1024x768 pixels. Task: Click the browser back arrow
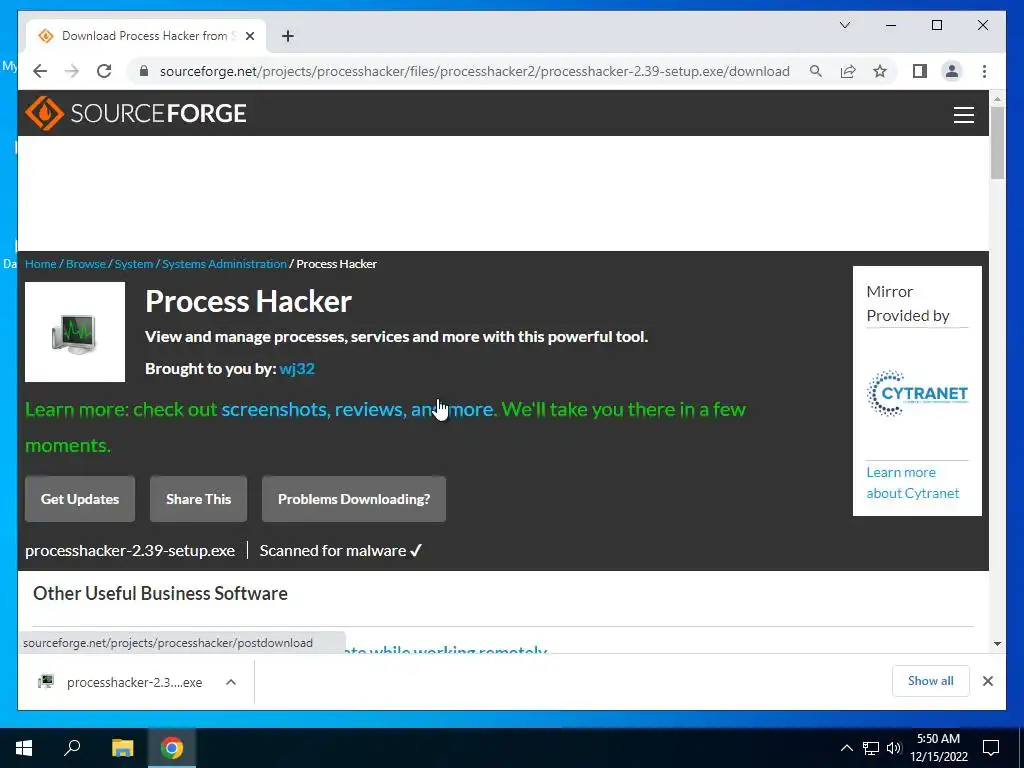coord(40,71)
